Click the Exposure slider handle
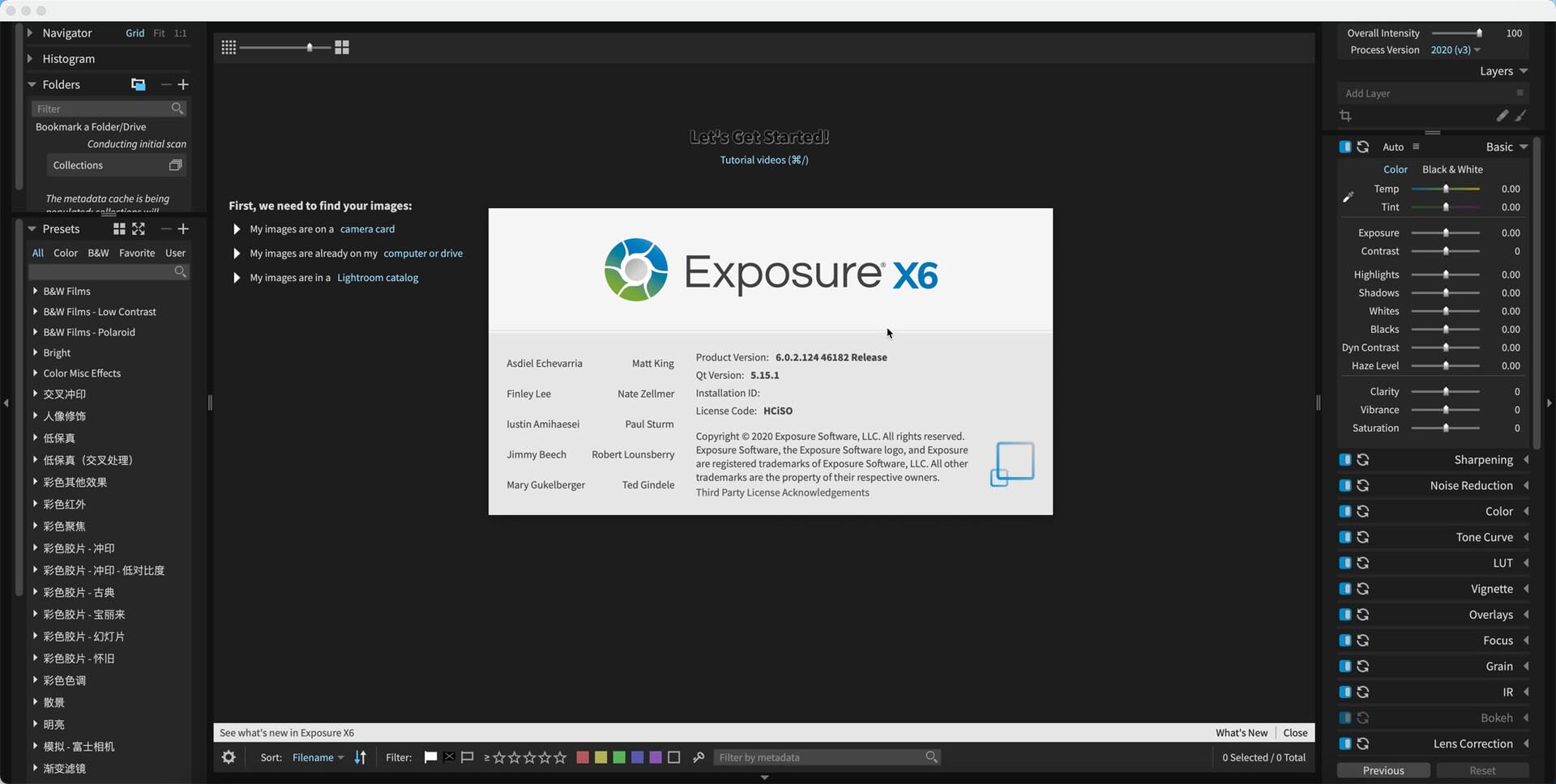 pos(1446,233)
